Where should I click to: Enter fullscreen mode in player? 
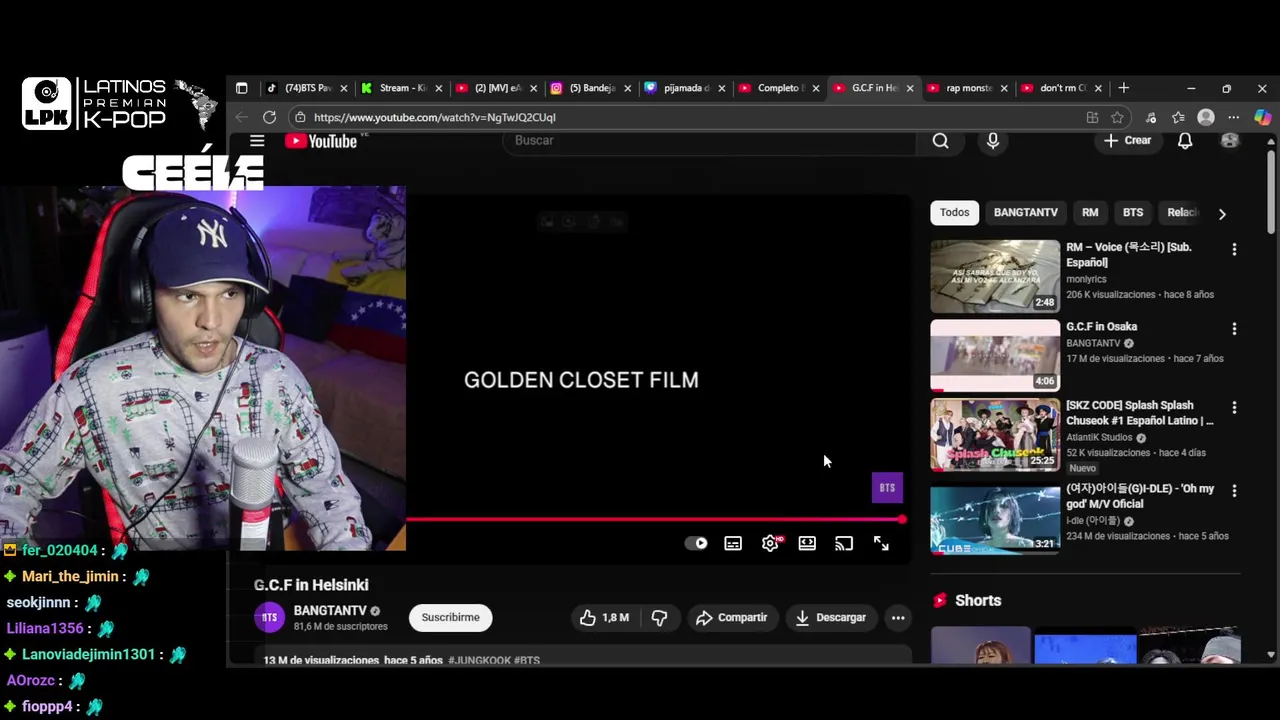881,543
